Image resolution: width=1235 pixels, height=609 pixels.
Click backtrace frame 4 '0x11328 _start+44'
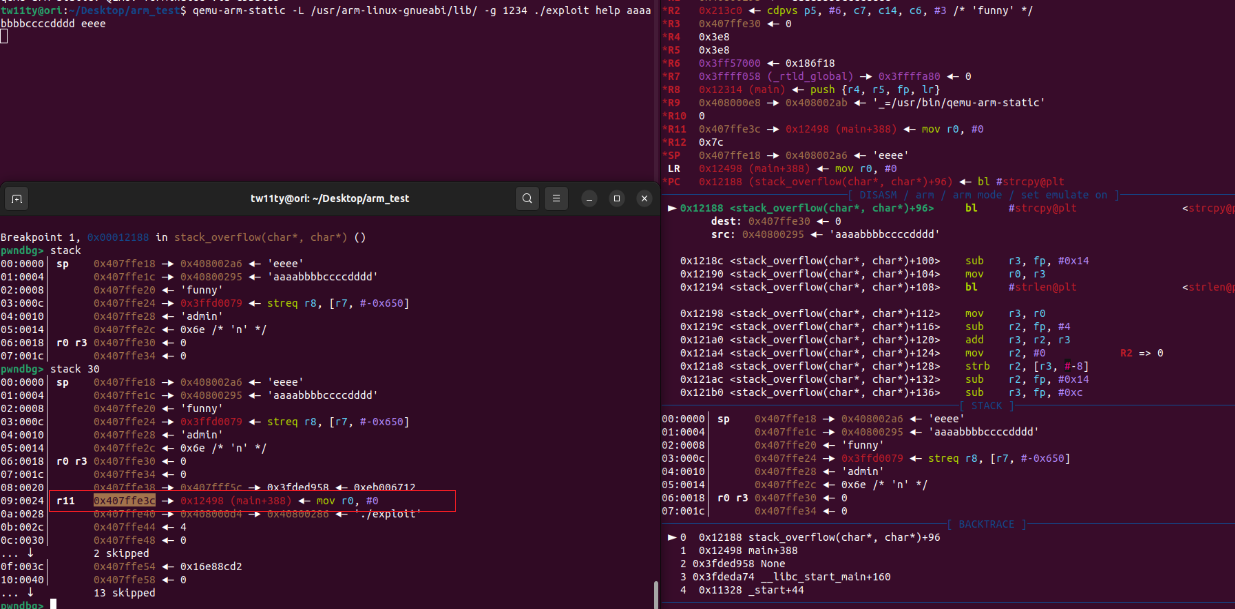[x=742, y=590]
